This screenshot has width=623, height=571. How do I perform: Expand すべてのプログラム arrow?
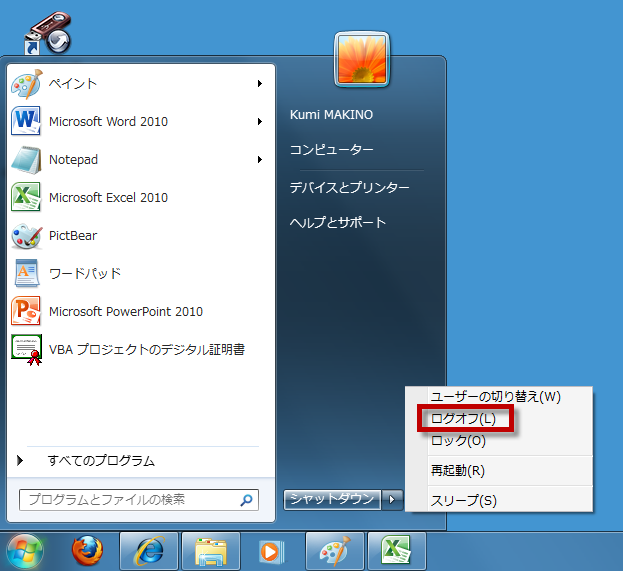[x=20, y=461]
